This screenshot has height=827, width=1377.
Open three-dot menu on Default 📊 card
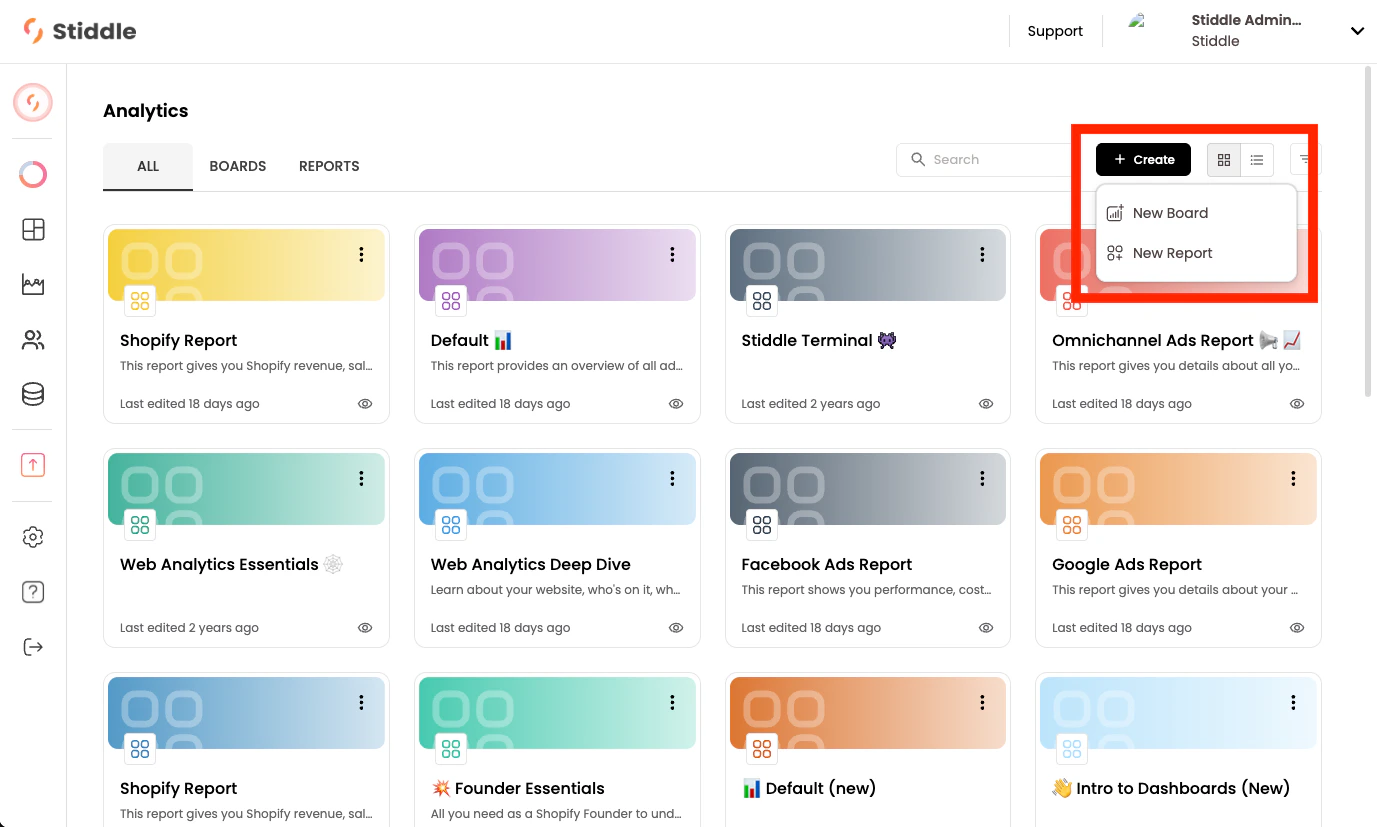pos(672,255)
